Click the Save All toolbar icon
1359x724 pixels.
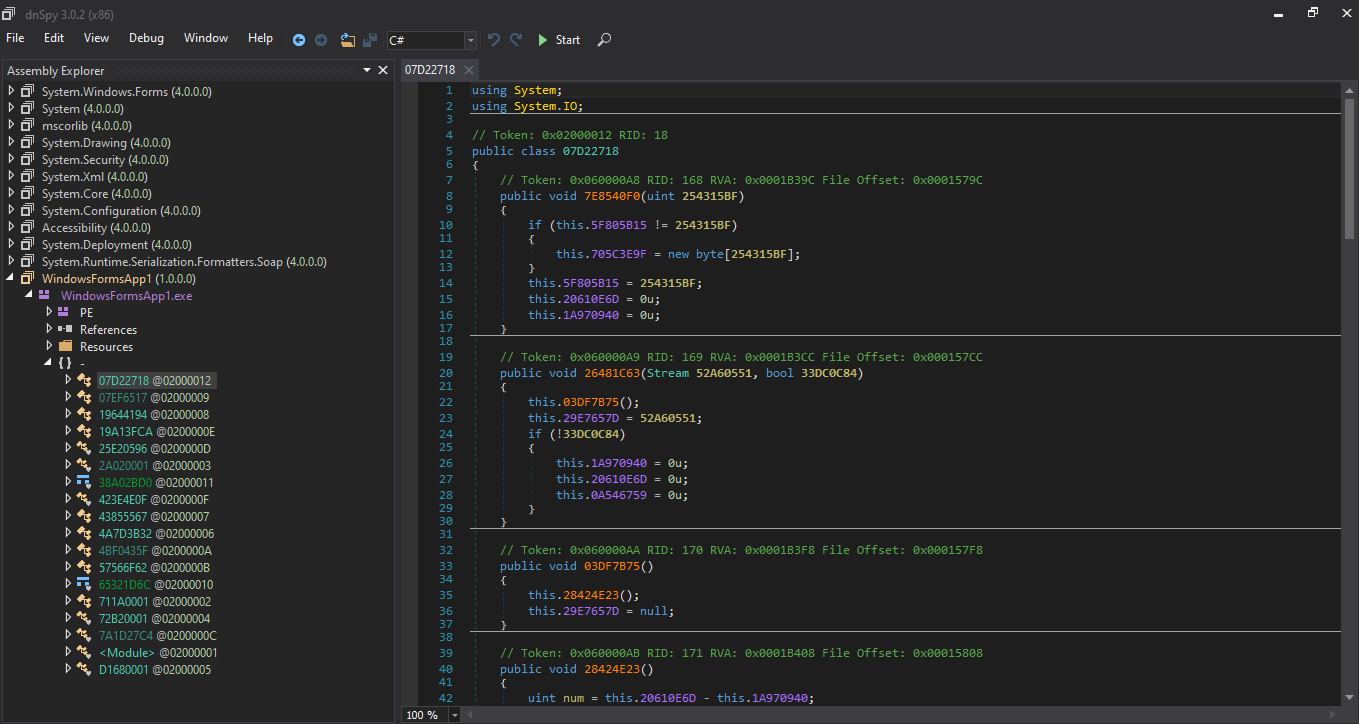[x=369, y=40]
